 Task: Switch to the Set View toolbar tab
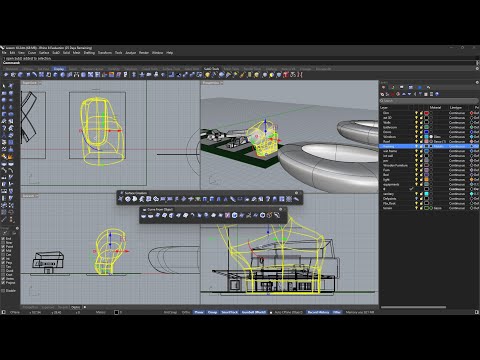coord(44,69)
